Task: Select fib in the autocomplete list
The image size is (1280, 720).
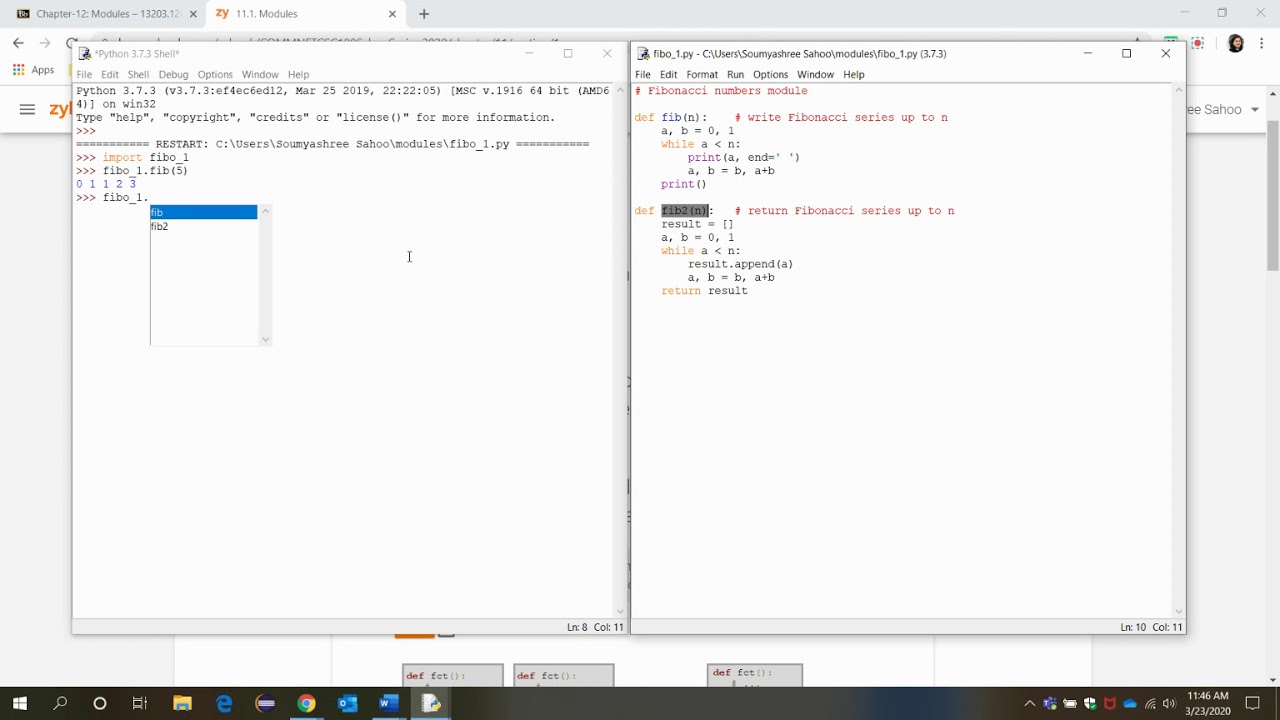Action: click(x=203, y=212)
